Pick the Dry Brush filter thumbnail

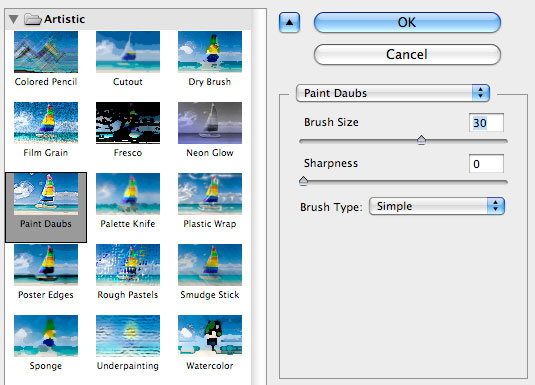(210, 52)
